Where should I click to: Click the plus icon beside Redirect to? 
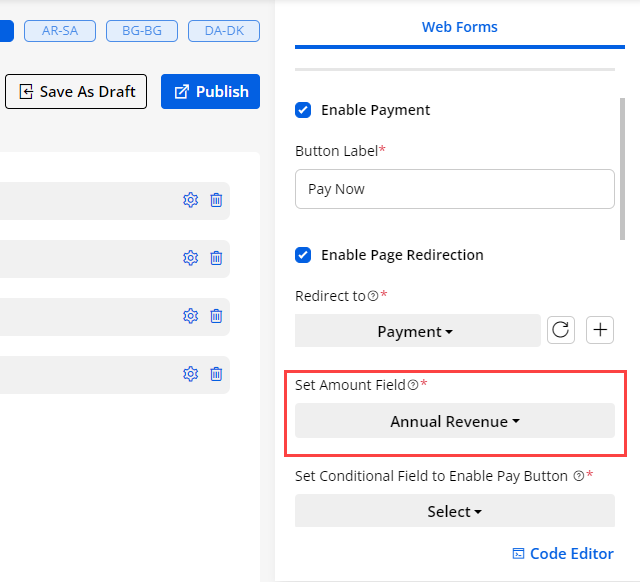[599, 331]
